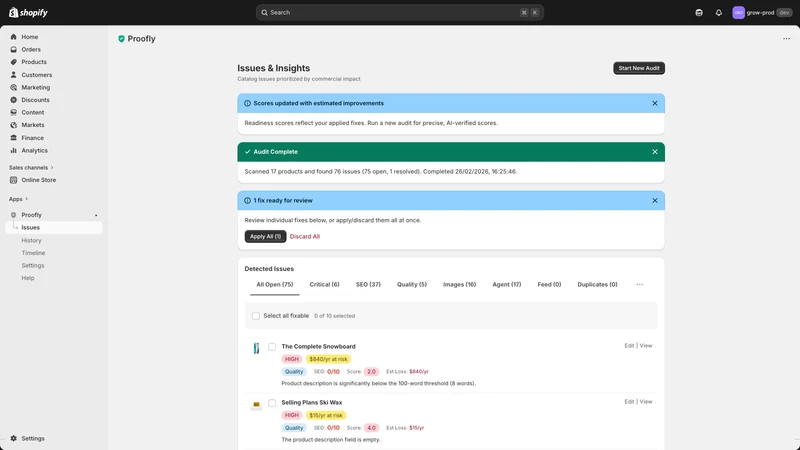Click checkmark icon on Audit Complete banner
This screenshot has width=800, height=450.
point(247,152)
